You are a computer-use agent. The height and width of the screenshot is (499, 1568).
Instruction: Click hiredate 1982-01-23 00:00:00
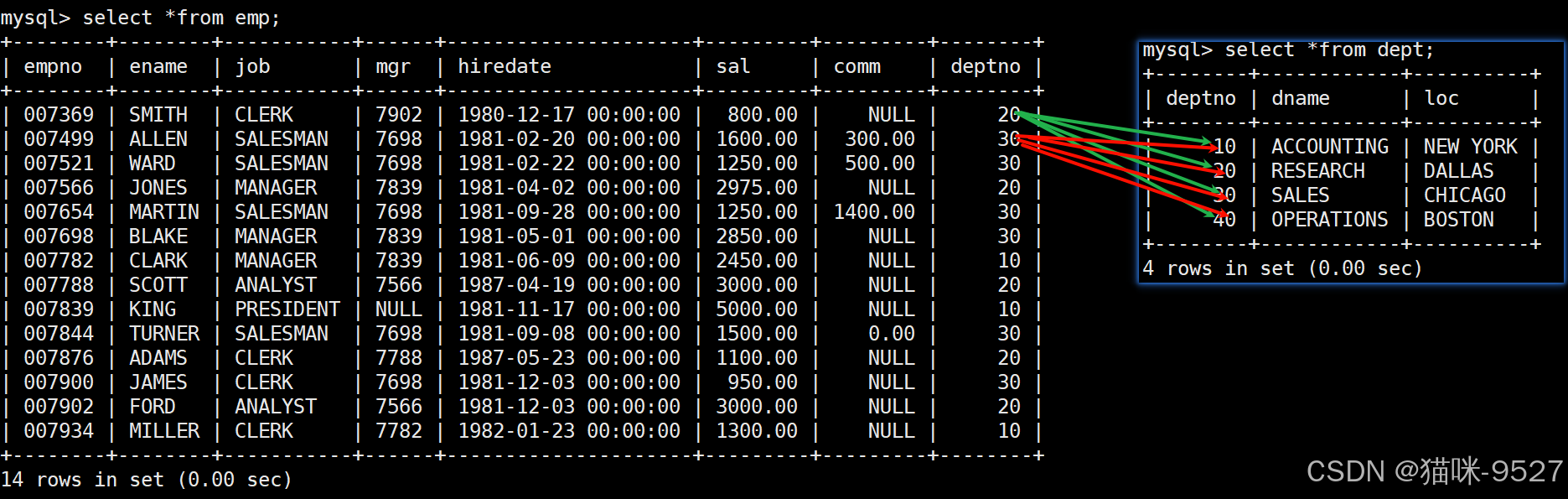click(569, 430)
